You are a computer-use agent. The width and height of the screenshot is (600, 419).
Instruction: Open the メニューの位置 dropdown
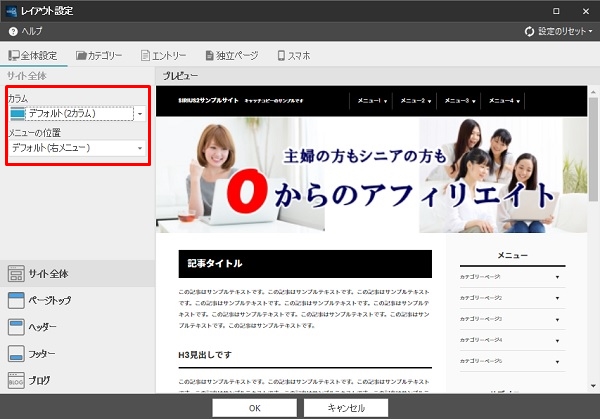(x=77, y=148)
